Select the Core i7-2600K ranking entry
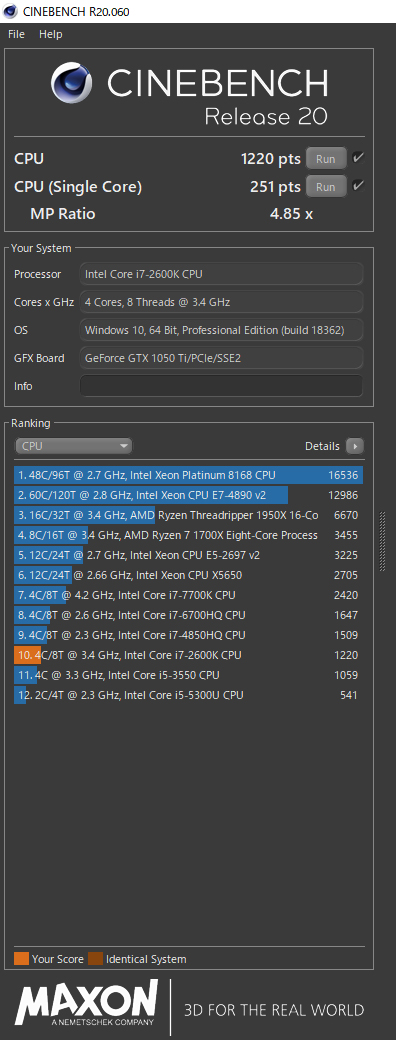This screenshot has height=1040, width=396. point(188,655)
